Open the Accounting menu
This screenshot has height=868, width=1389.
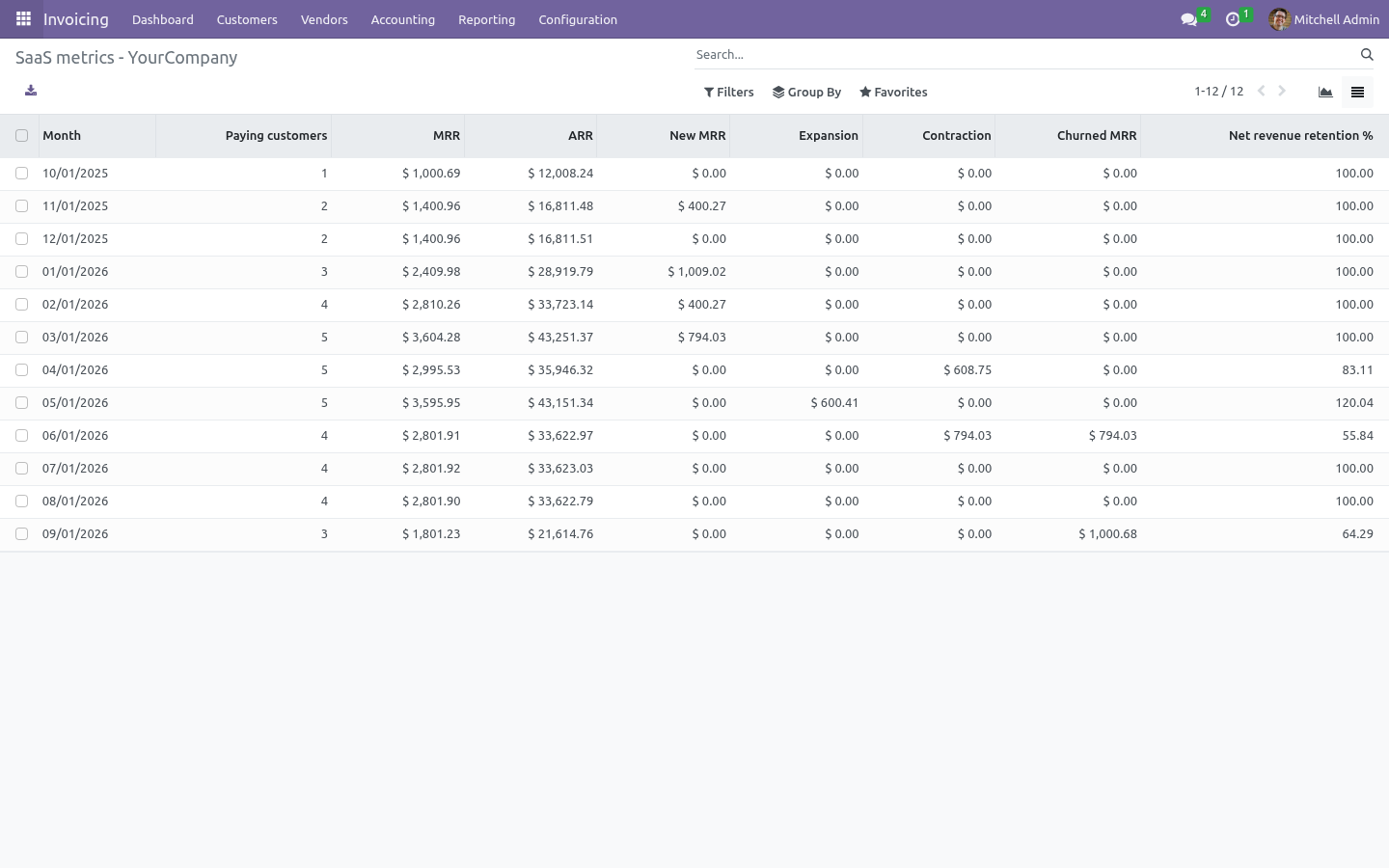(403, 19)
